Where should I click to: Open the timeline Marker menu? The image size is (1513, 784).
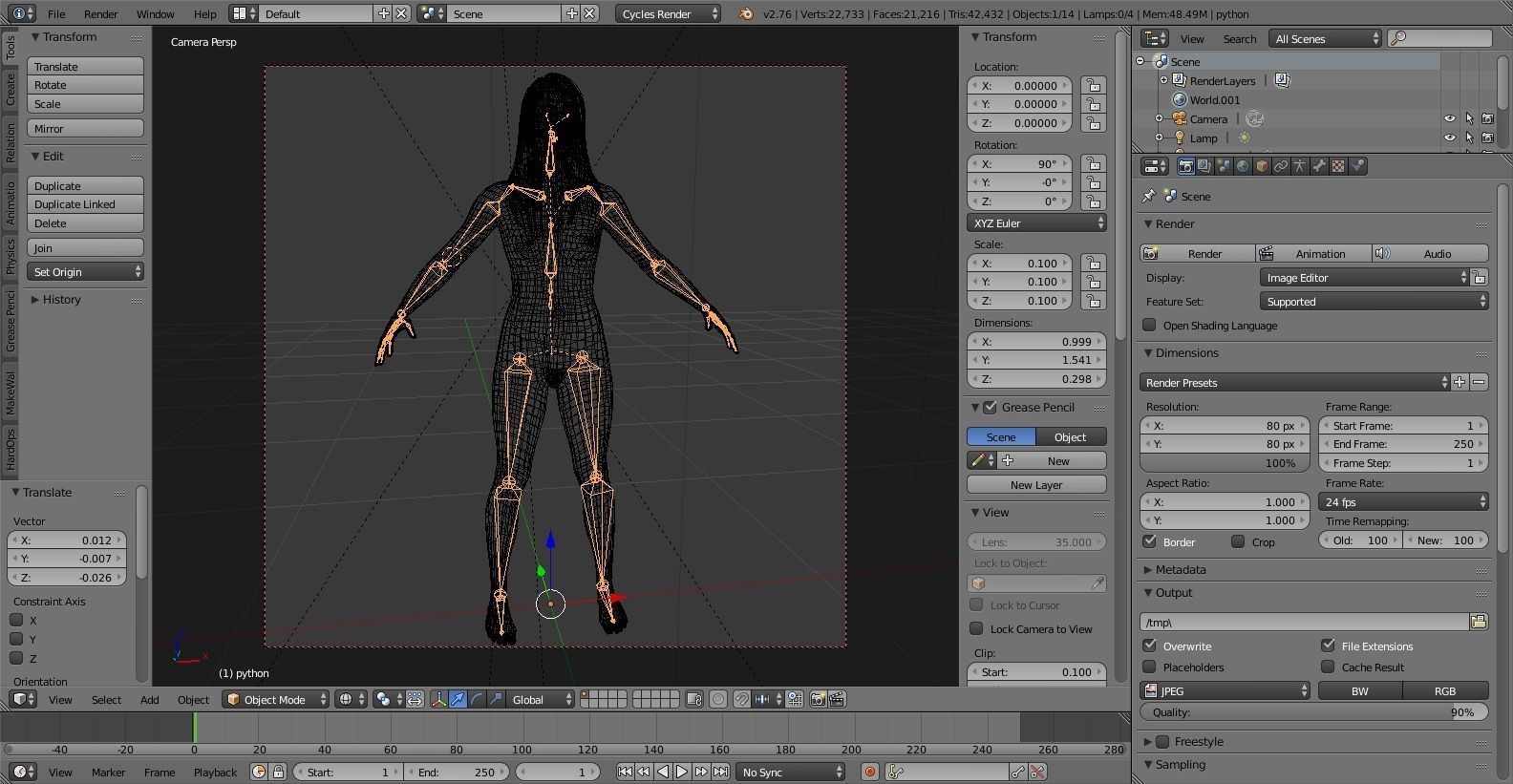108,773
